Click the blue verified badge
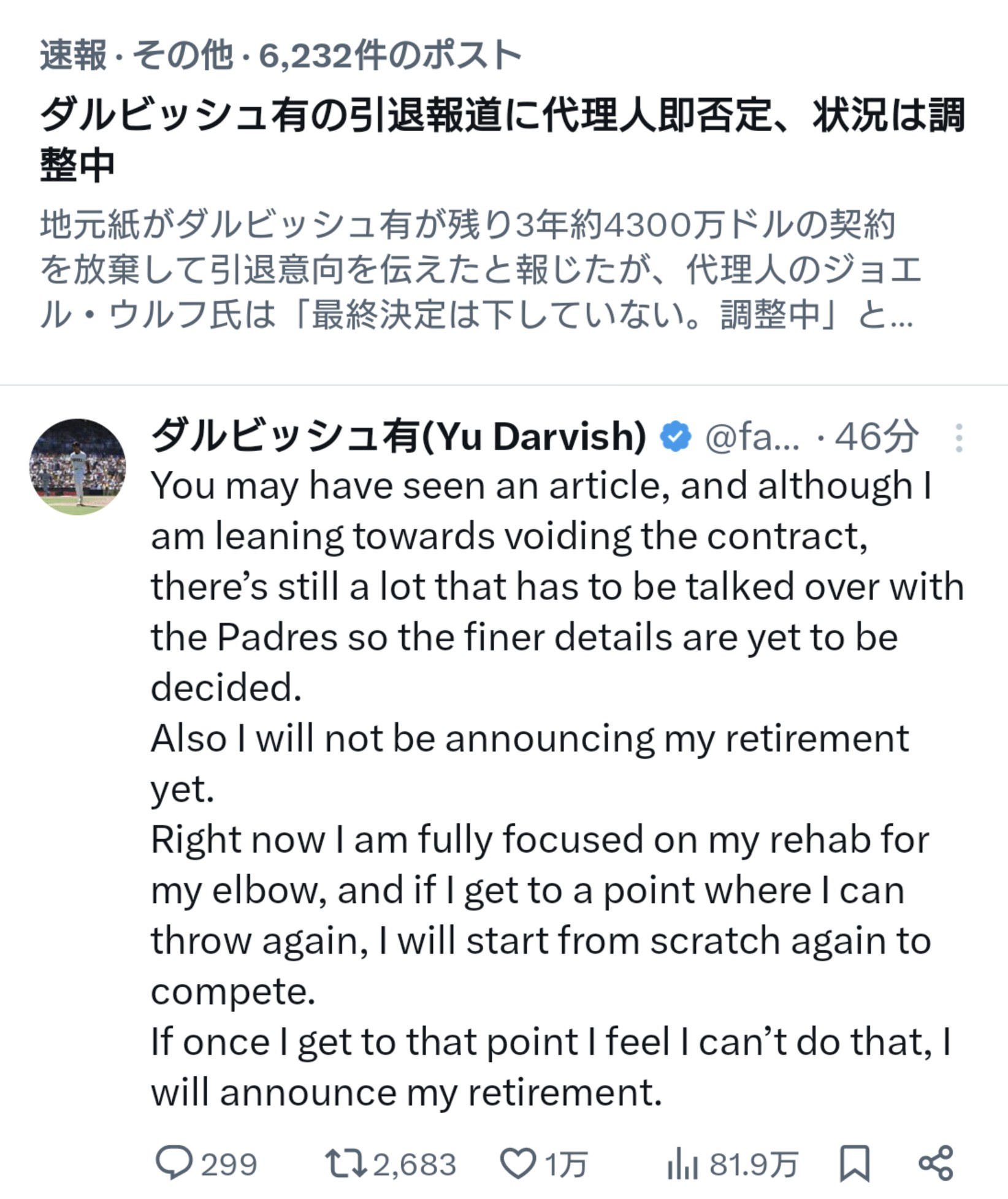 pos(676,437)
